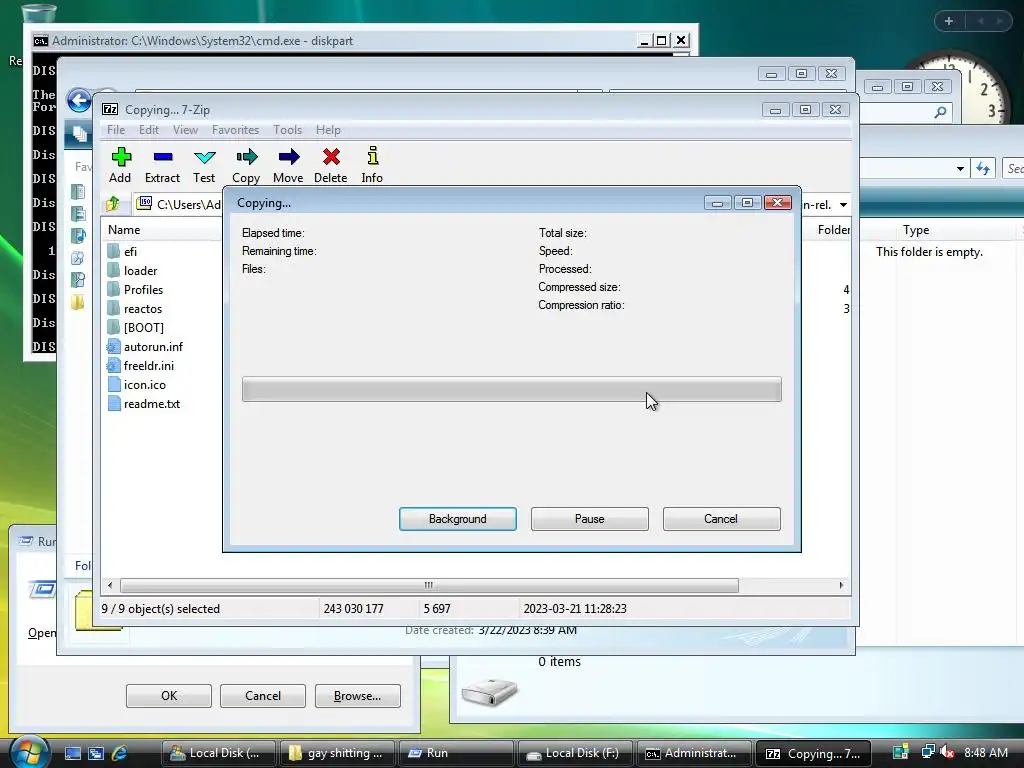1024x768 pixels.
Task: Switch to Copying 7-Zip taskbar button
Action: [x=812, y=753]
